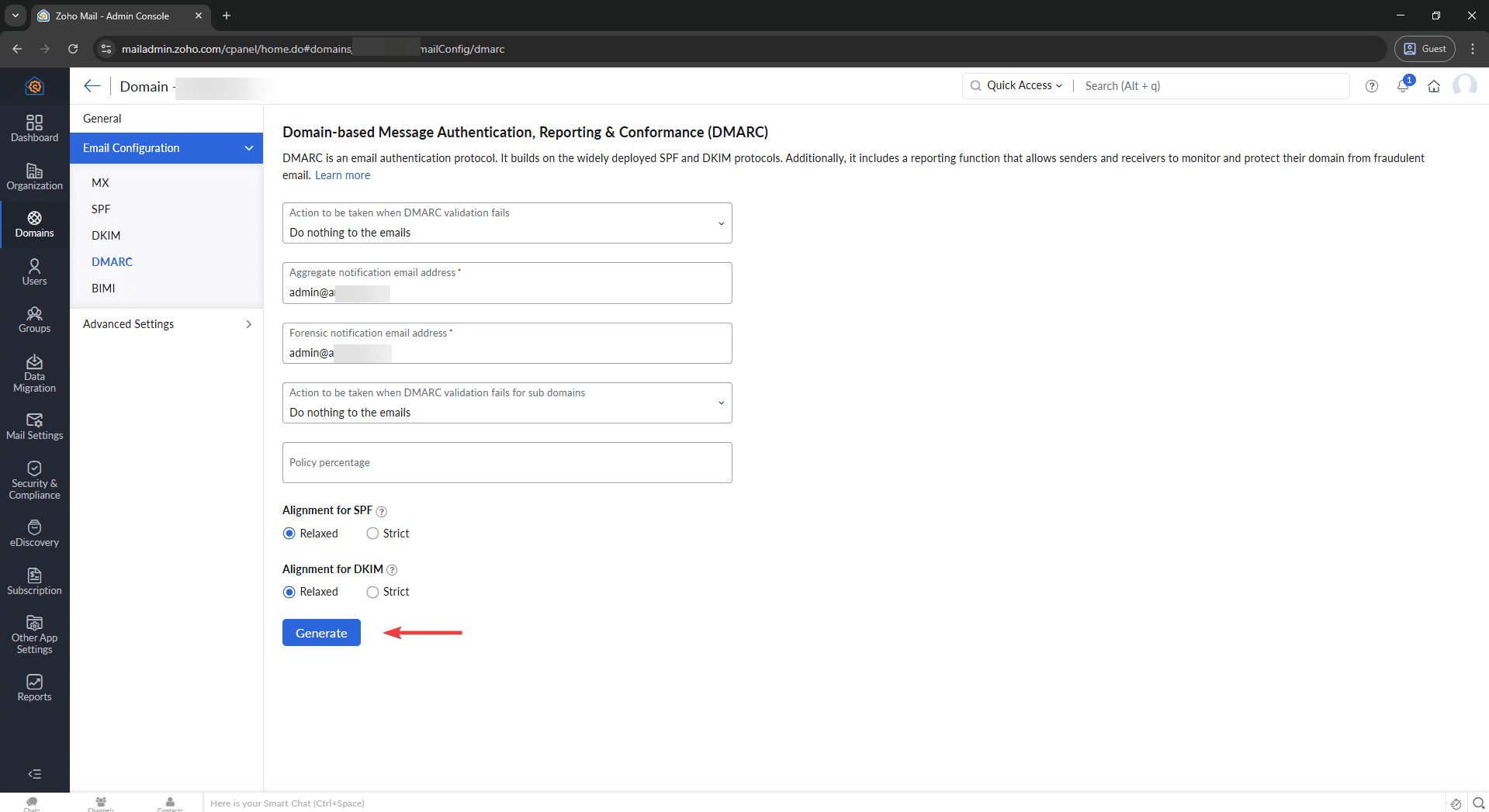Viewport: 1489px width, 812px height.
Task: Click the Policy percentage input field
Action: tap(507, 463)
